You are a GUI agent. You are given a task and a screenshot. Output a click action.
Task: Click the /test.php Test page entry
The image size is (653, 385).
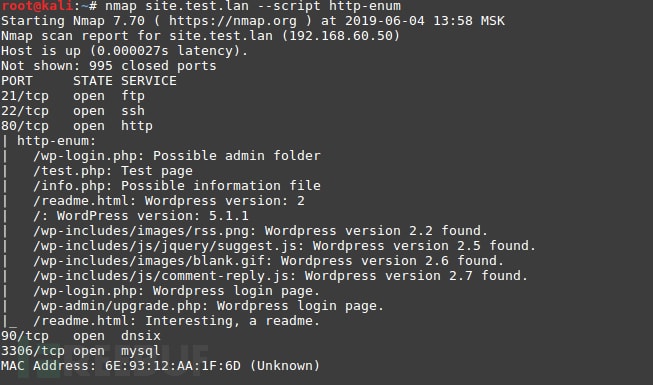[x=113, y=171]
